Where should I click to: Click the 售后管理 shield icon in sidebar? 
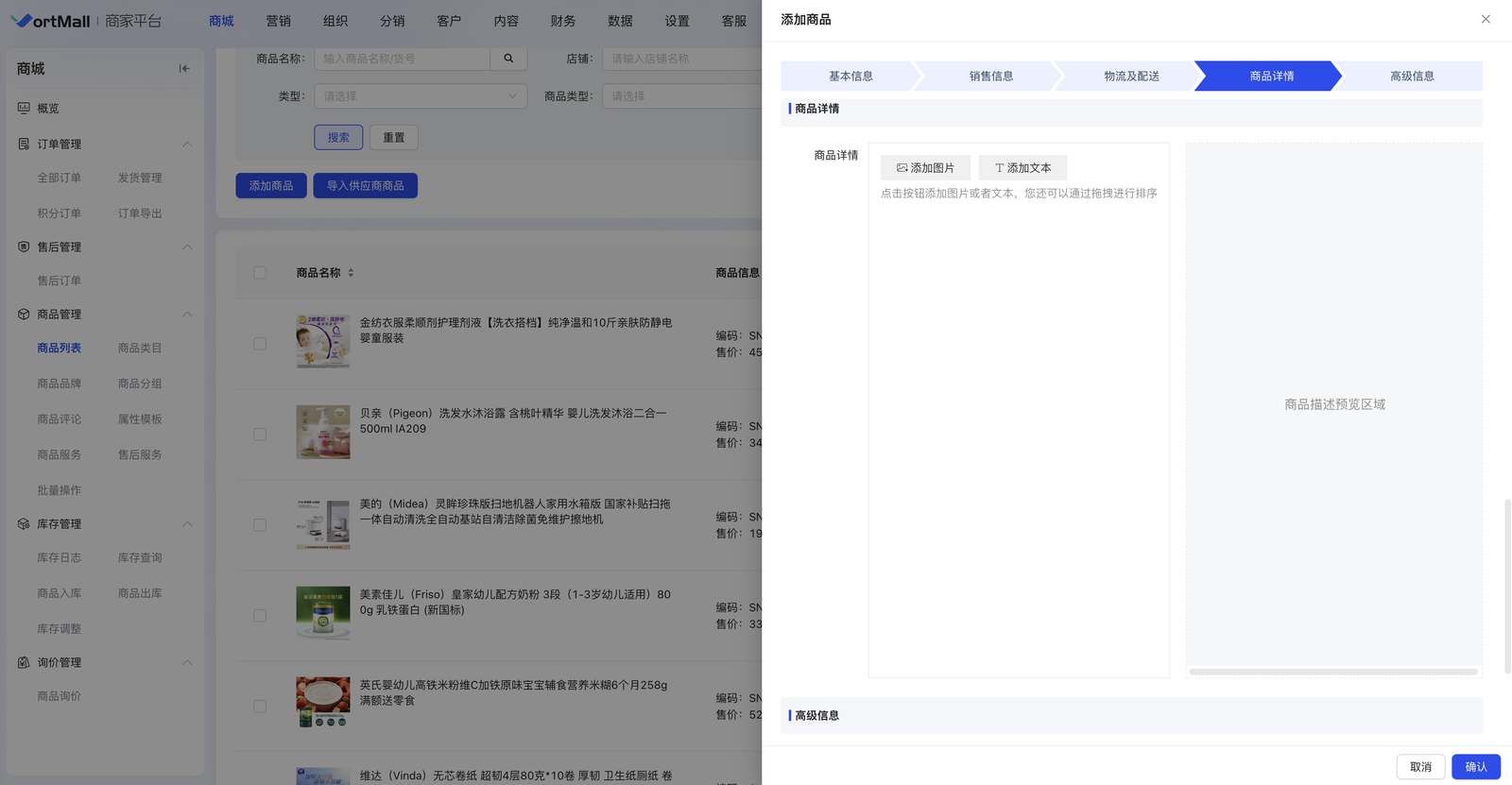click(x=24, y=247)
